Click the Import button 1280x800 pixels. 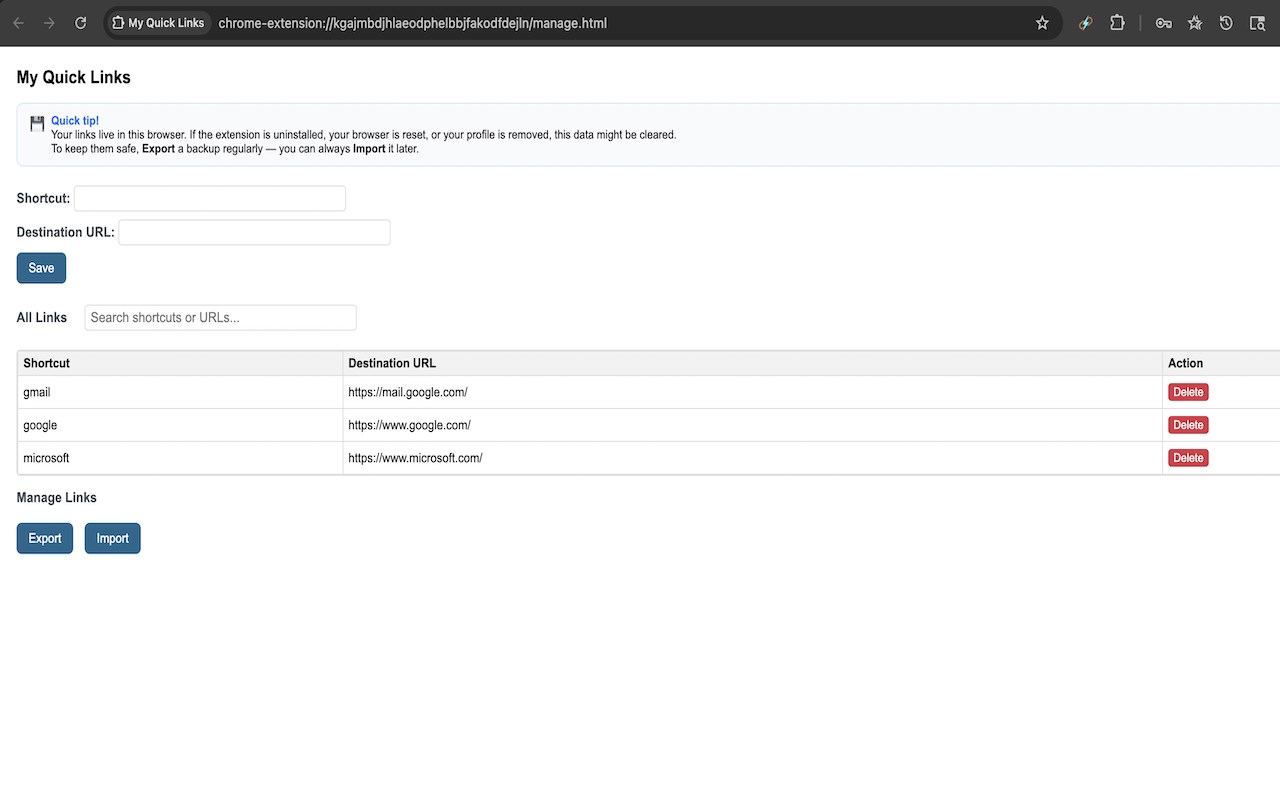[112, 538]
